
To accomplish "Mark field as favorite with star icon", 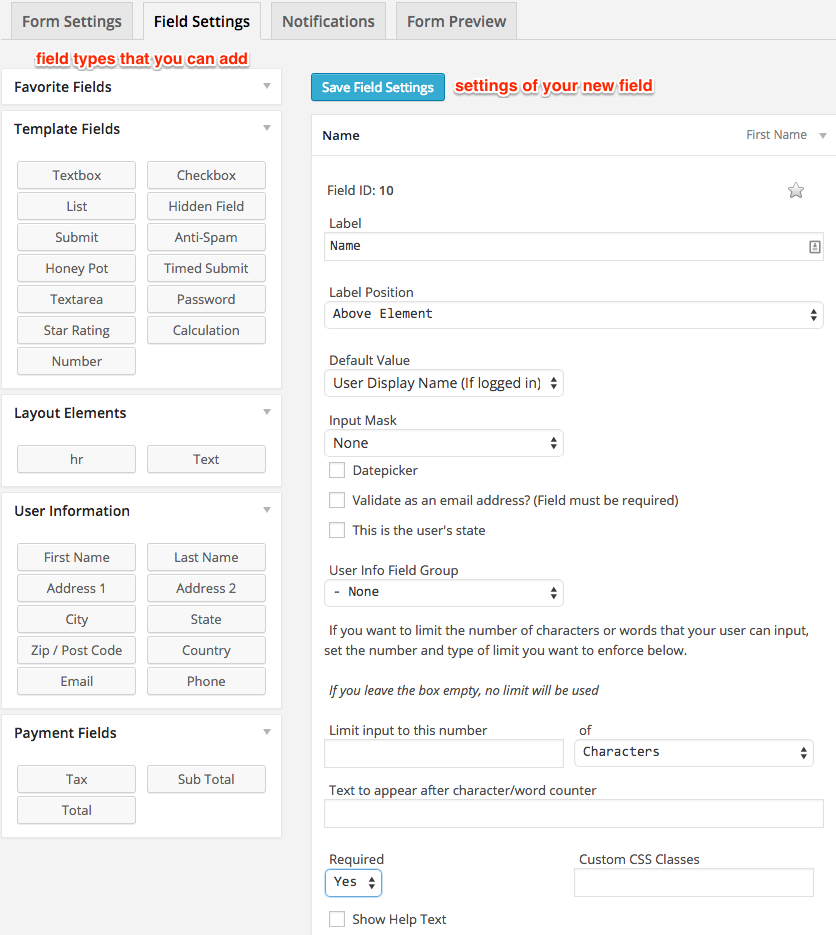I will point(795,191).
